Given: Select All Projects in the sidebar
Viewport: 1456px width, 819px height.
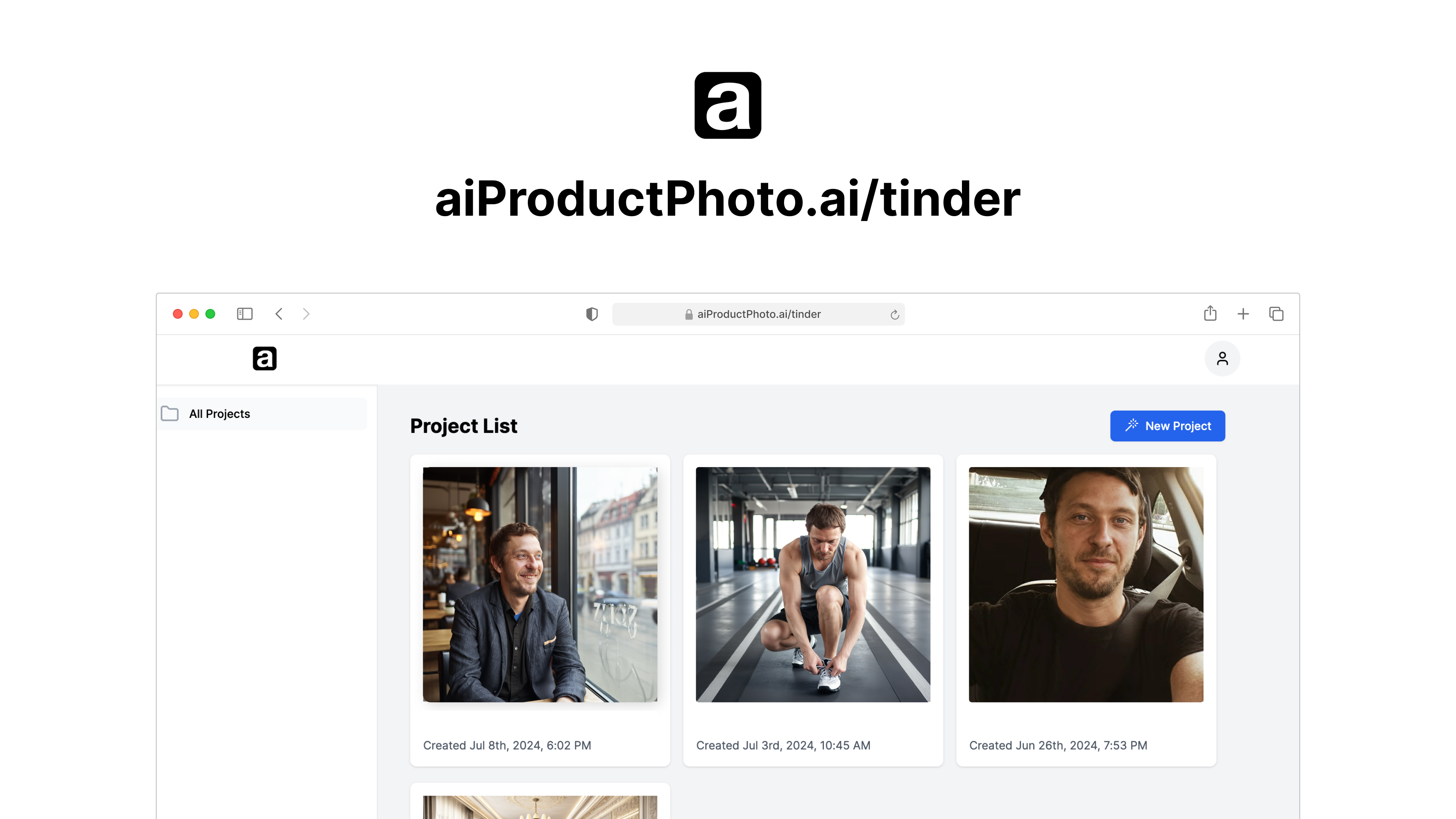Looking at the screenshot, I should (262, 414).
